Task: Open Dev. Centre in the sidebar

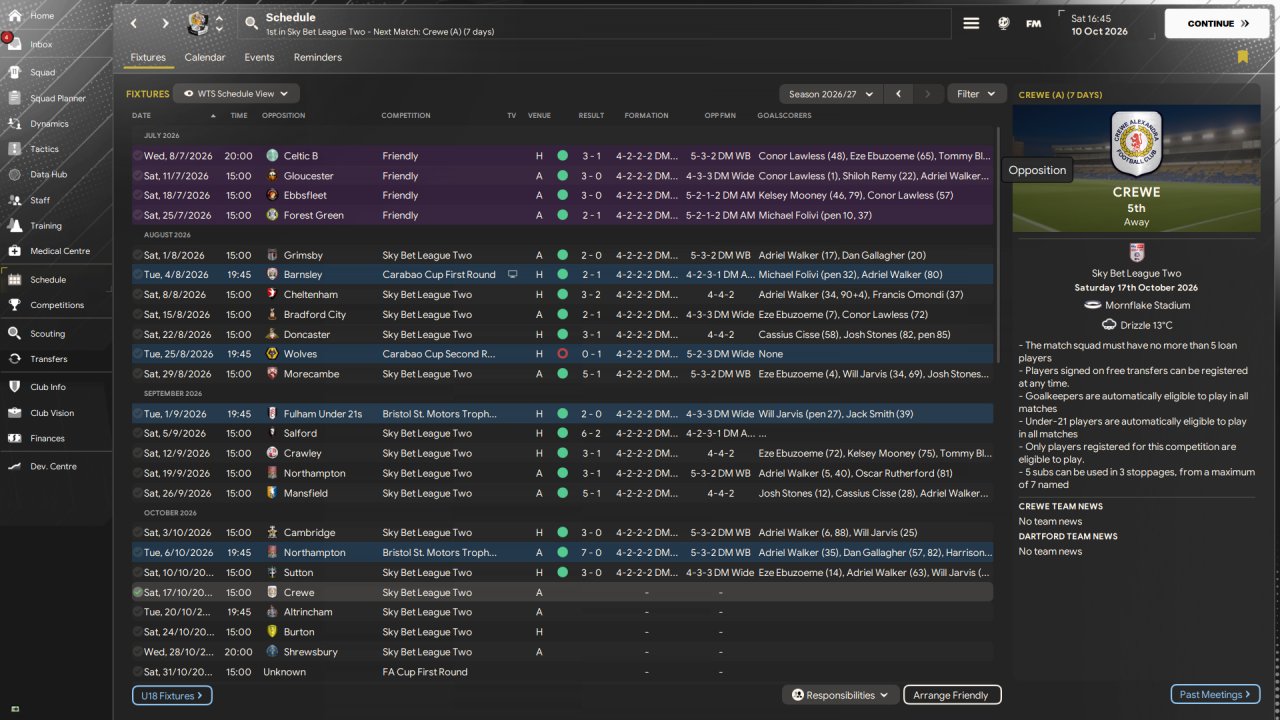Action: (x=53, y=466)
